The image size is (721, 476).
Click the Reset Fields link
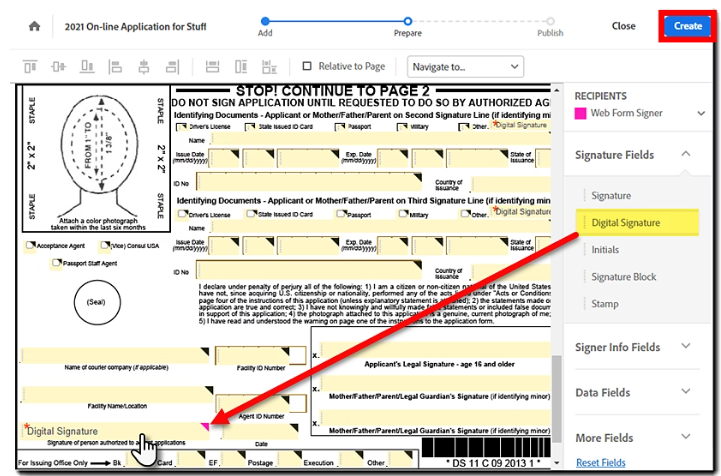click(602, 462)
